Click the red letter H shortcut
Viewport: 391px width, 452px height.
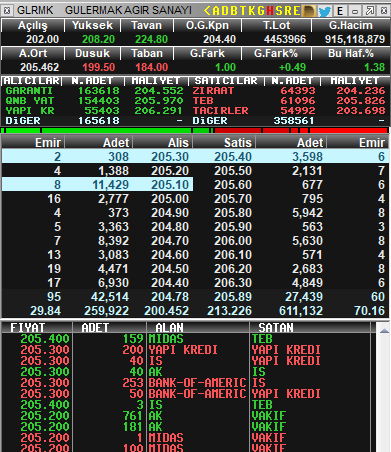270,11
